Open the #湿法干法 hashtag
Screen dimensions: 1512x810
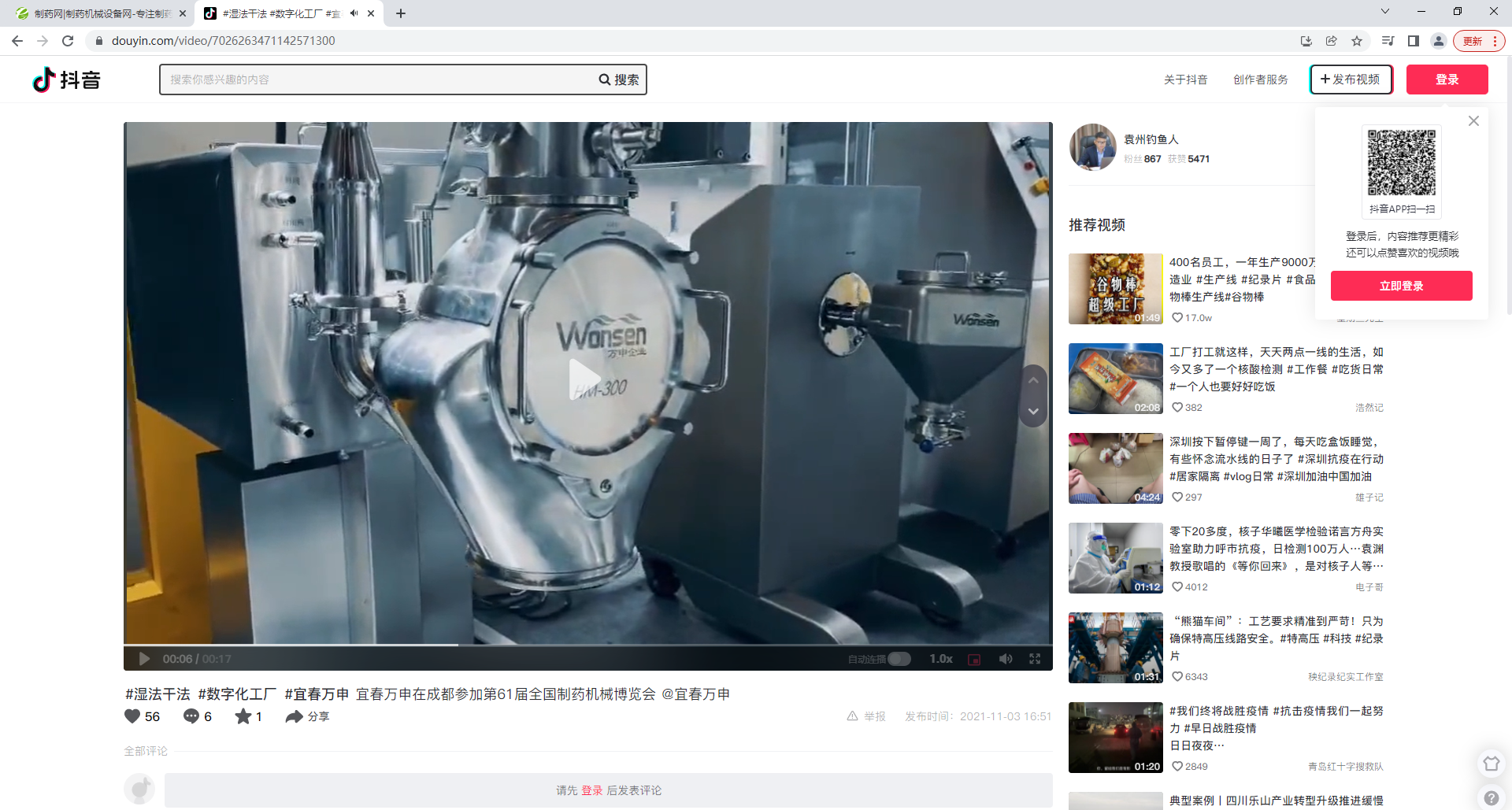pyautogui.click(x=157, y=694)
